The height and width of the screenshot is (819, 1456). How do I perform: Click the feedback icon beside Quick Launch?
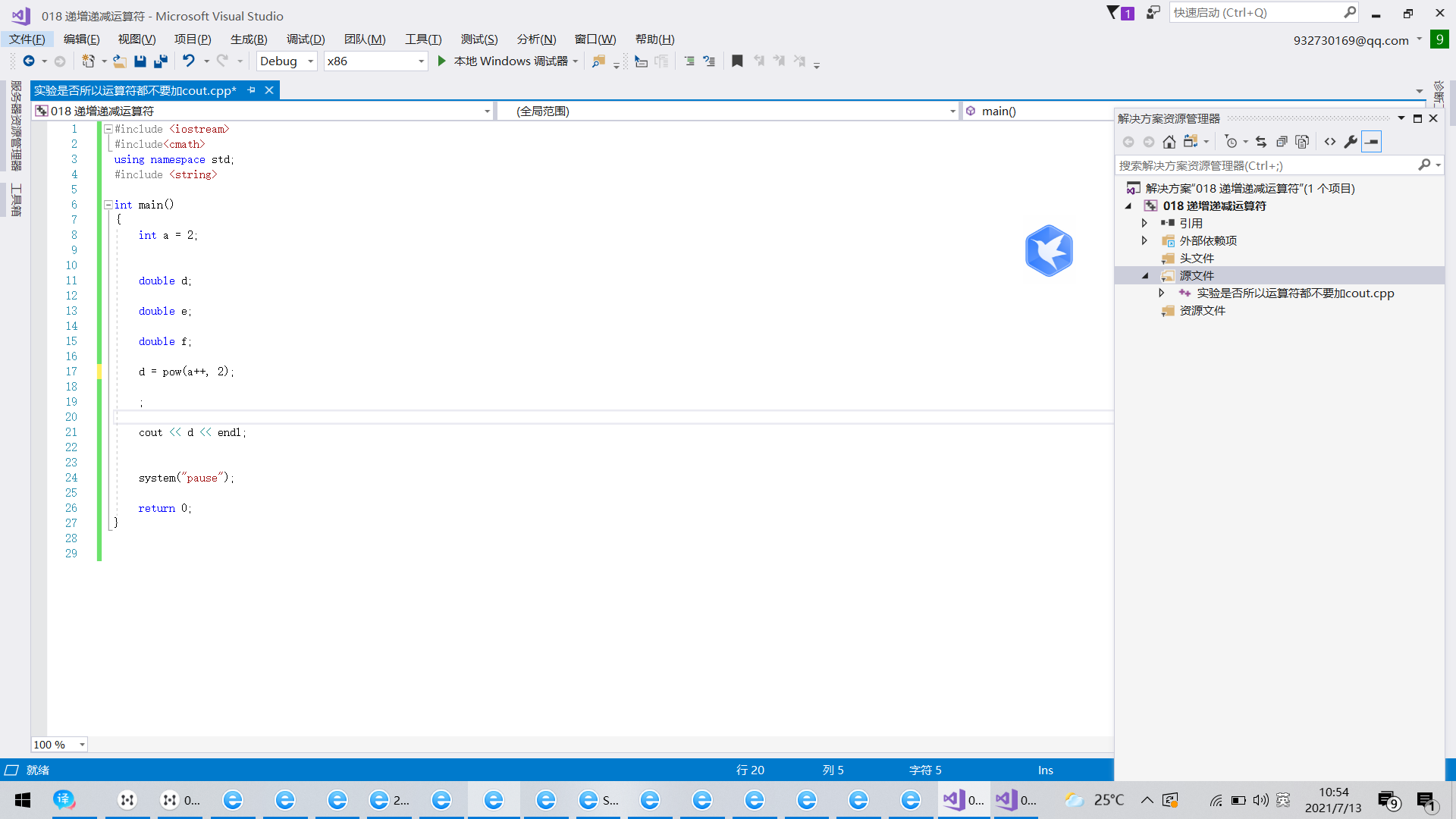coord(1153,13)
